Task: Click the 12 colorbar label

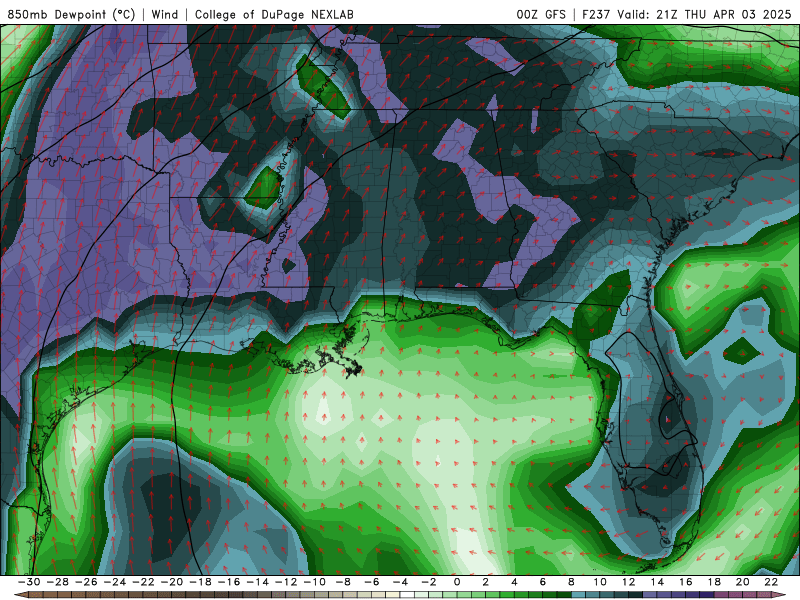Action: (629, 582)
